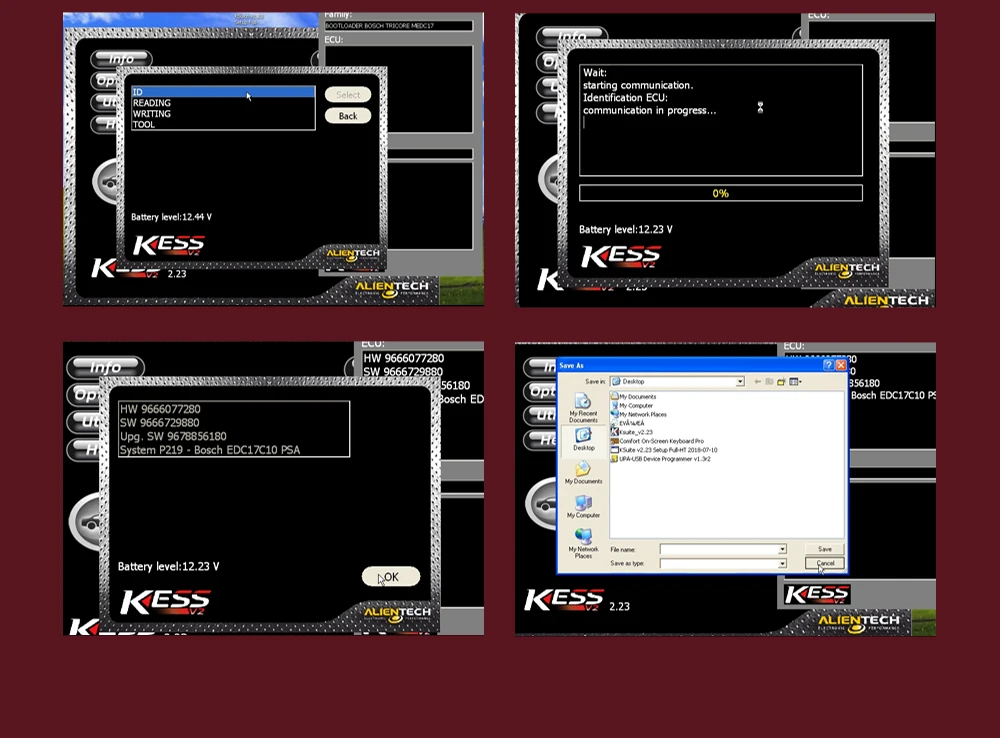Open My Documents in the places bar
The image size is (1000, 738).
[583, 473]
